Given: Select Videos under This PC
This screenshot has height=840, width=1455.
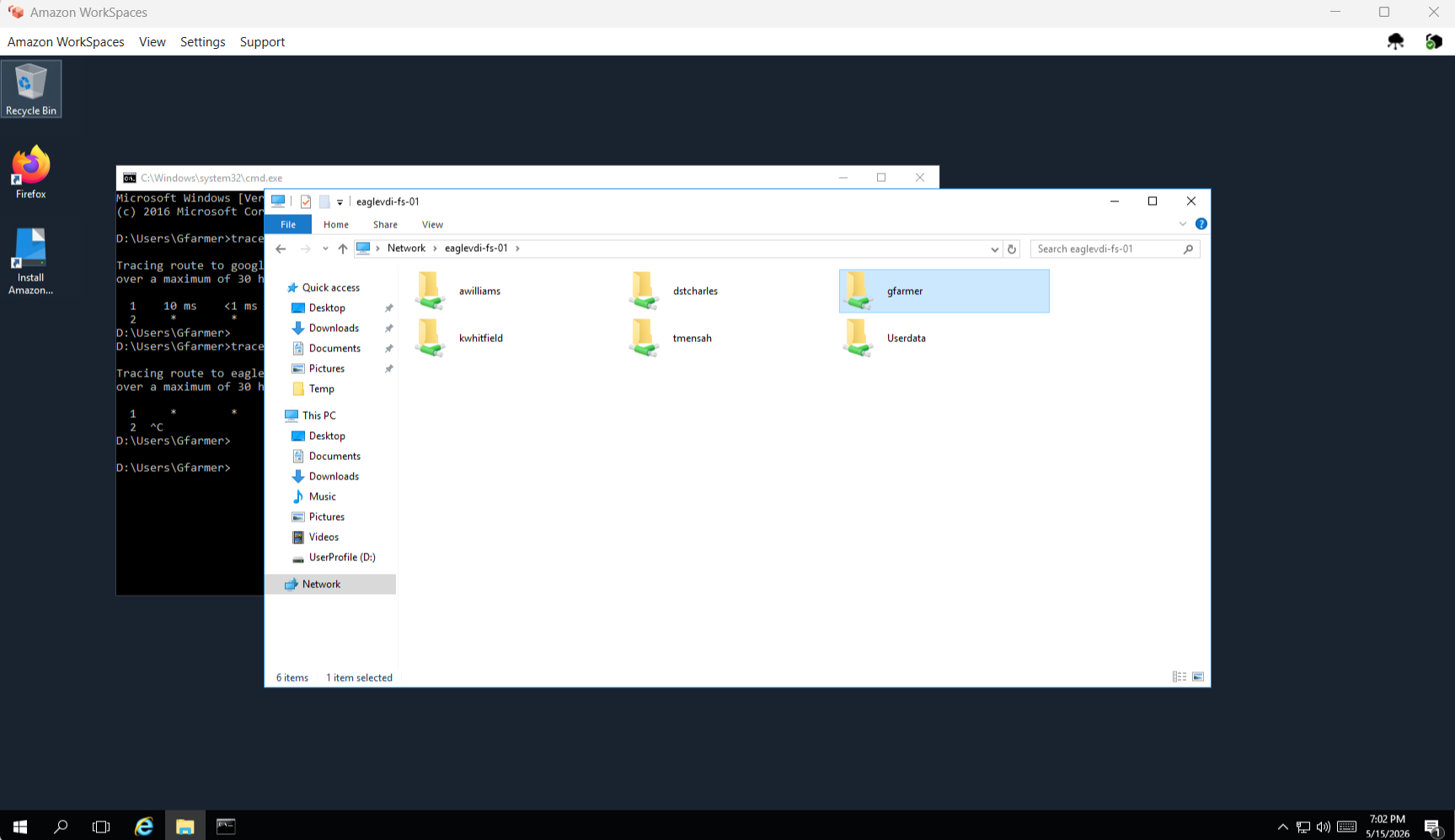Looking at the screenshot, I should [324, 537].
